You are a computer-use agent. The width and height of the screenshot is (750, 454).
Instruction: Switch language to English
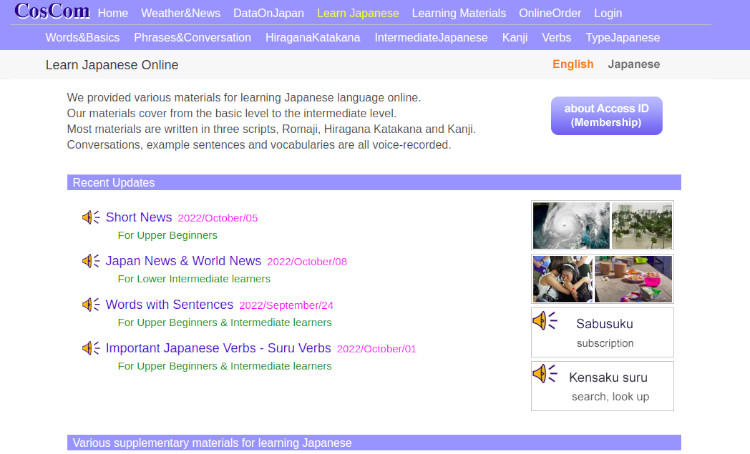pyautogui.click(x=573, y=64)
